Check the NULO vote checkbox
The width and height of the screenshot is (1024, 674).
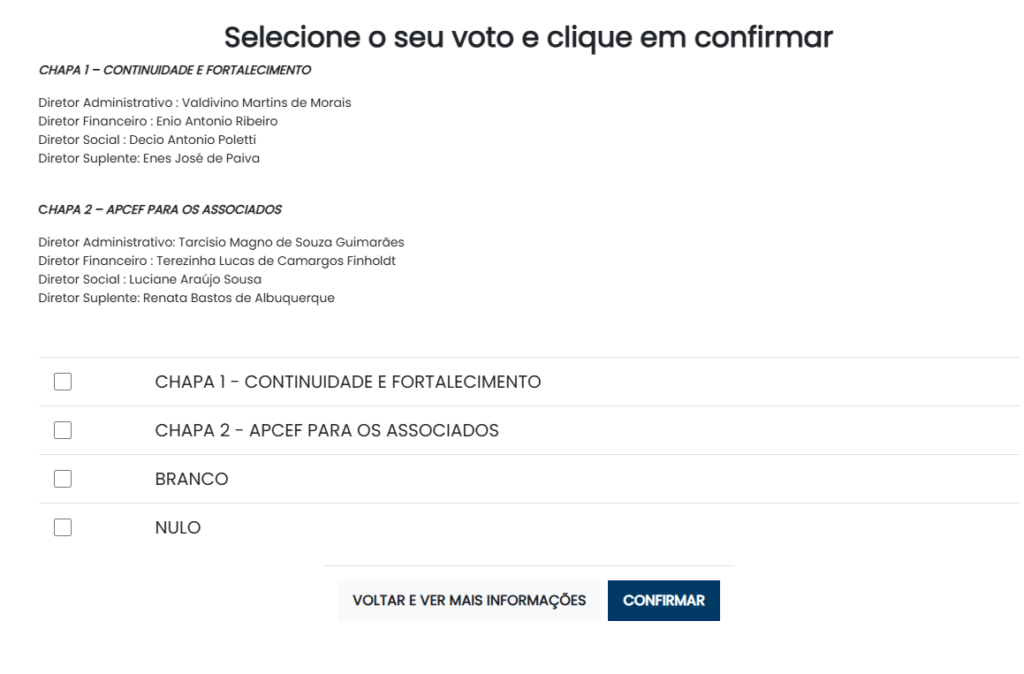[x=63, y=528]
